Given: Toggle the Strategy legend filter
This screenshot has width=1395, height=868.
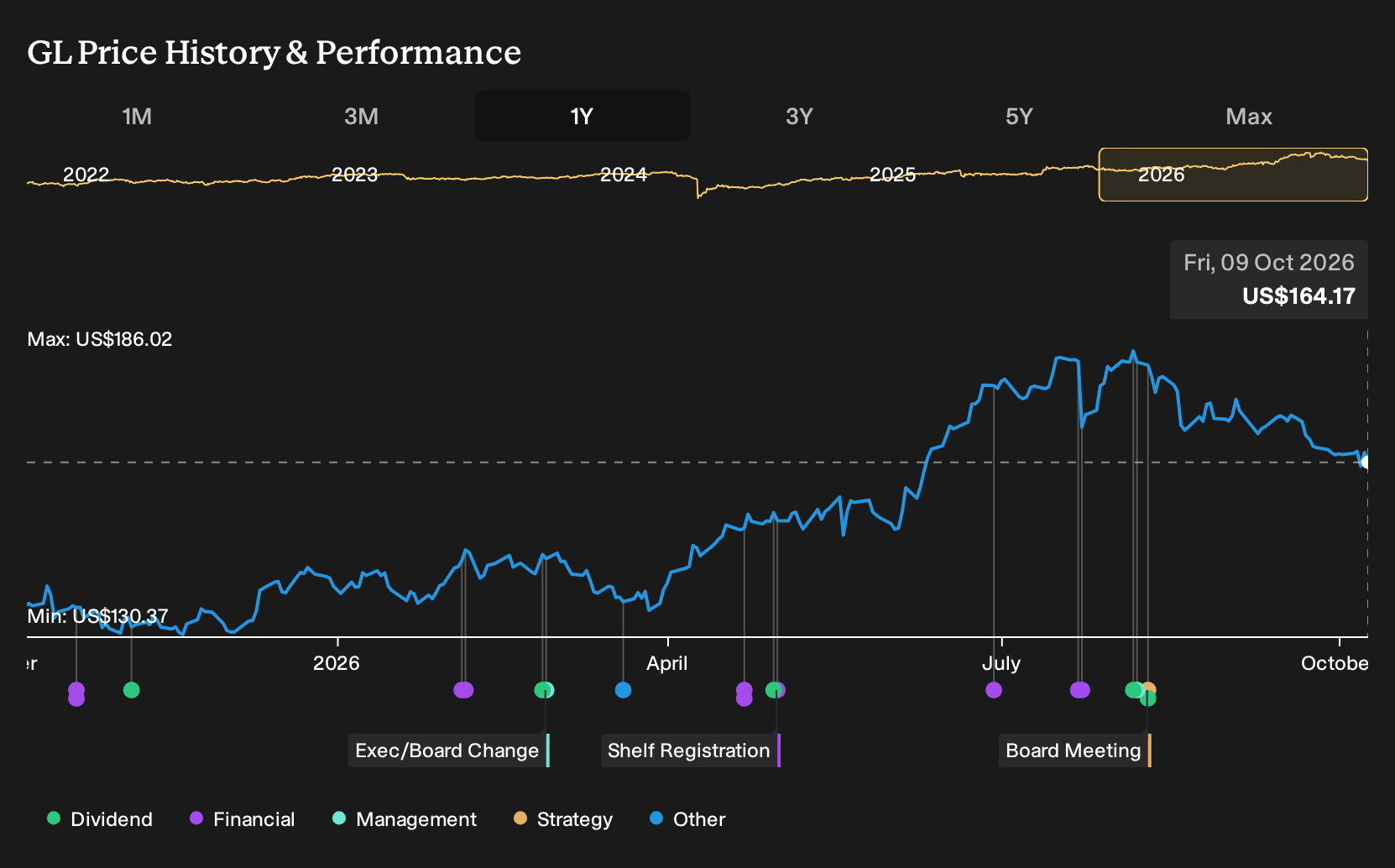Looking at the screenshot, I should pyautogui.click(x=563, y=819).
